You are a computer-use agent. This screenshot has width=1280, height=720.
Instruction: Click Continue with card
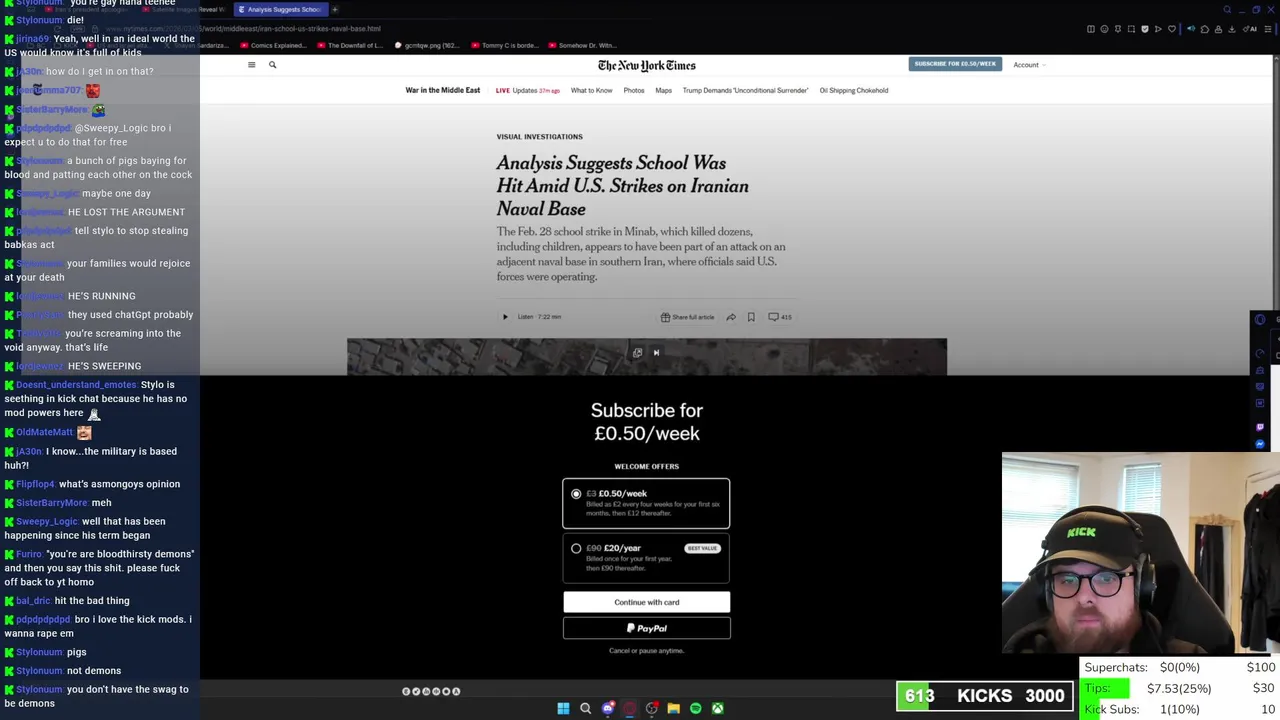pos(646,602)
